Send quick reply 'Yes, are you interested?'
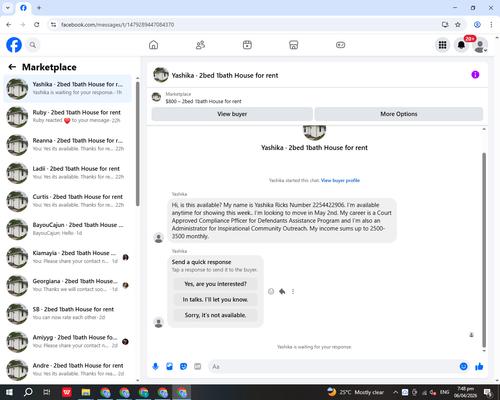Image resolution: width=500 pixels, height=400 pixels. point(215,284)
